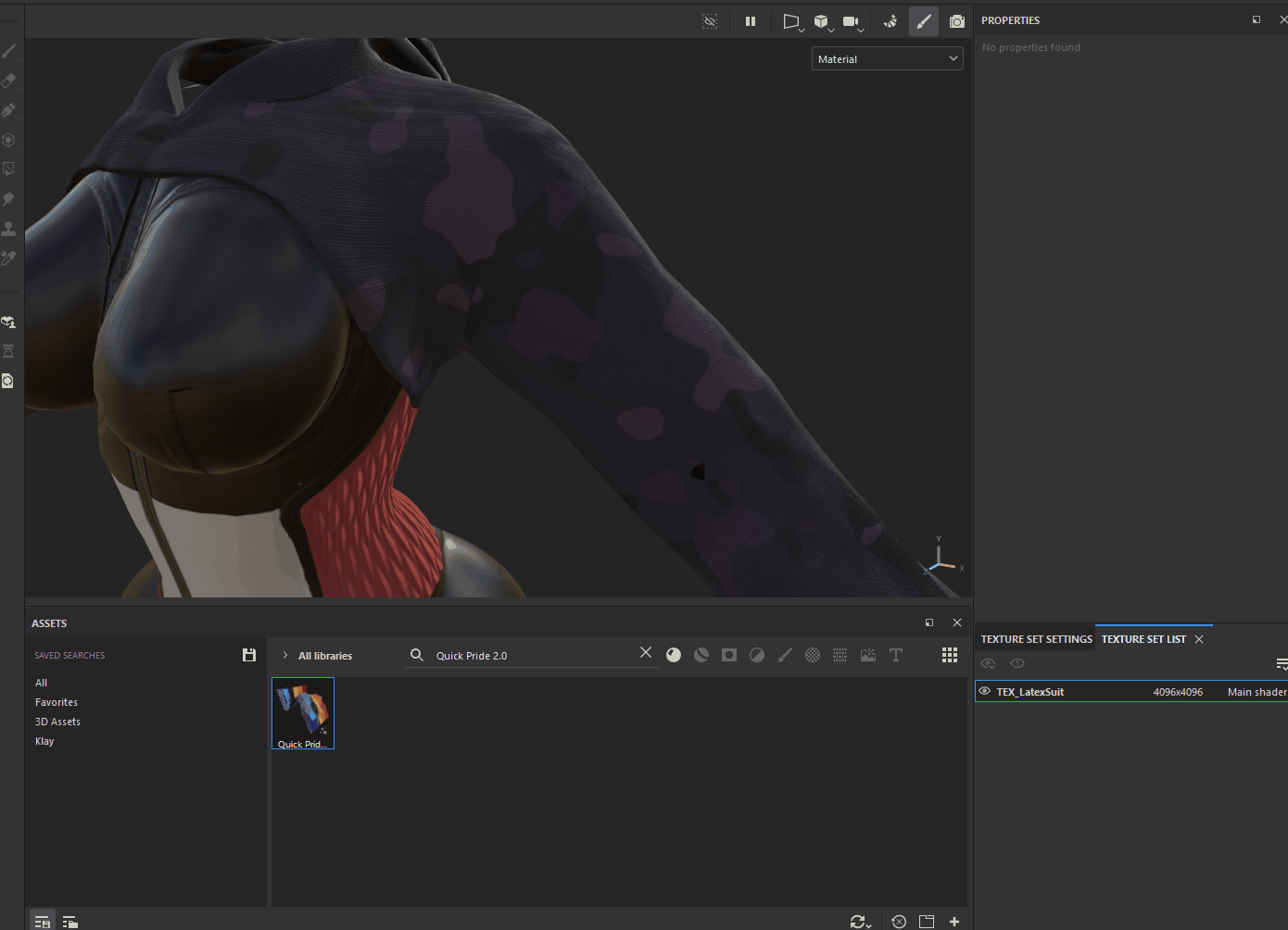This screenshot has width=1288, height=930.
Task: Toggle hidden geometry display icon
Action: click(x=710, y=21)
